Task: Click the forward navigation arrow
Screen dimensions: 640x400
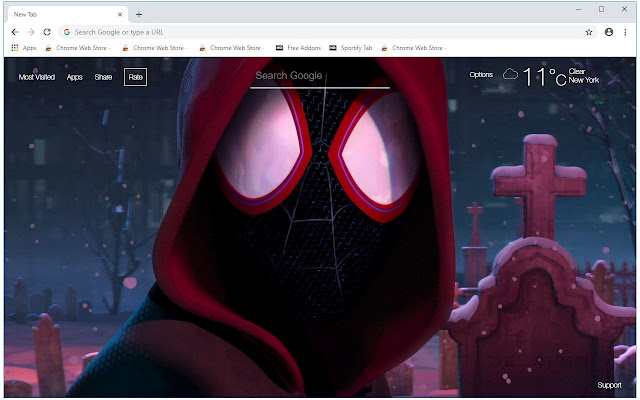Action: tap(31, 32)
